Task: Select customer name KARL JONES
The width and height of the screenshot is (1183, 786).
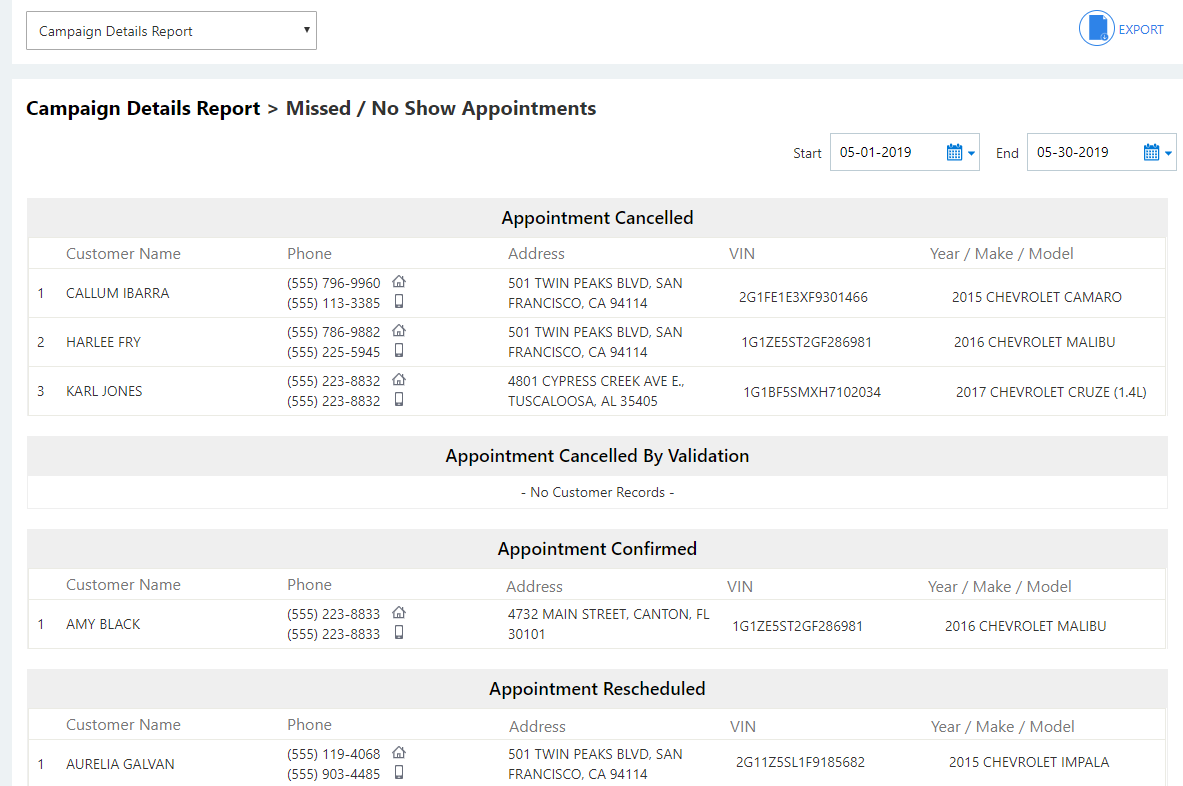Action: click(x=104, y=391)
